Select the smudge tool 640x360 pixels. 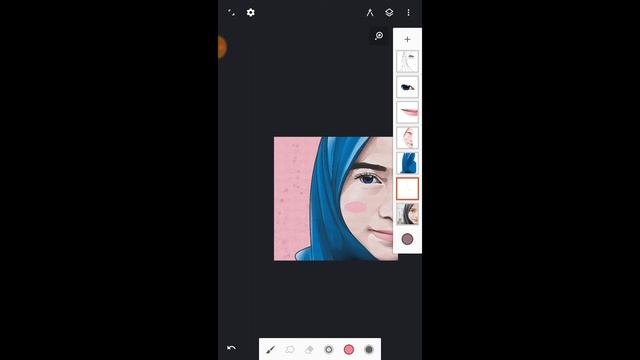point(290,350)
